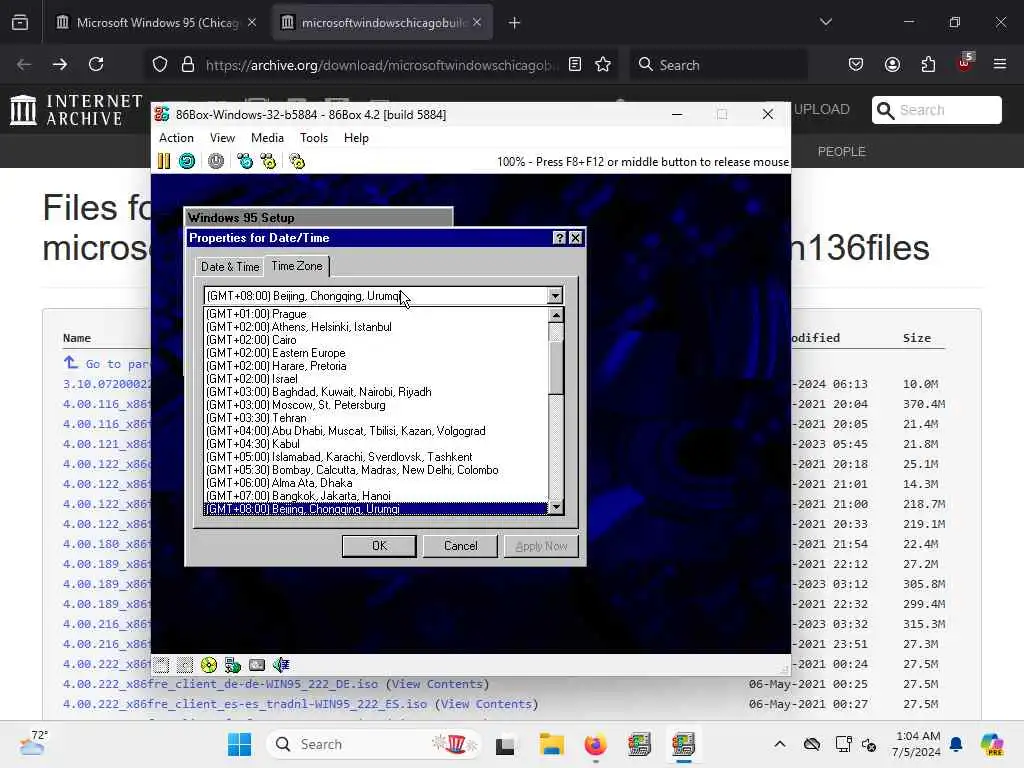The image size is (1024, 768).
Task: Open File Explorer from the taskbar
Action: pos(552,744)
